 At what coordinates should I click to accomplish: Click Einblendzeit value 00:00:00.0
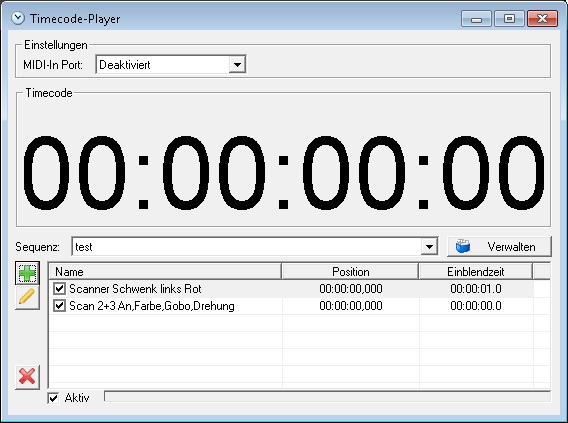tap(476, 306)
